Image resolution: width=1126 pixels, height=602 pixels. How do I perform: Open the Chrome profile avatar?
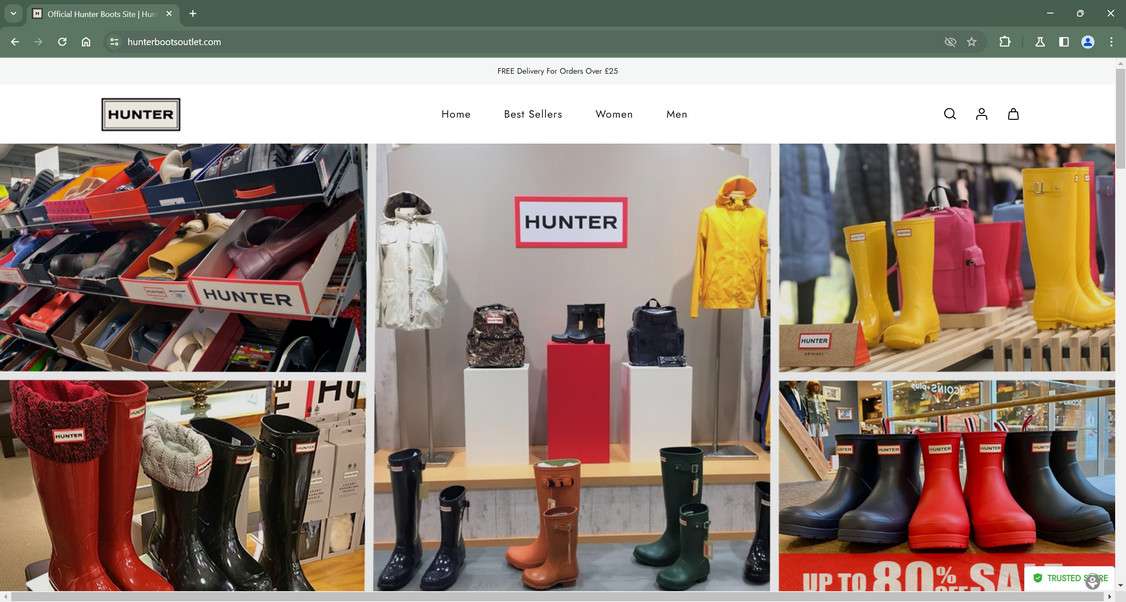[x=1088, y=42]
